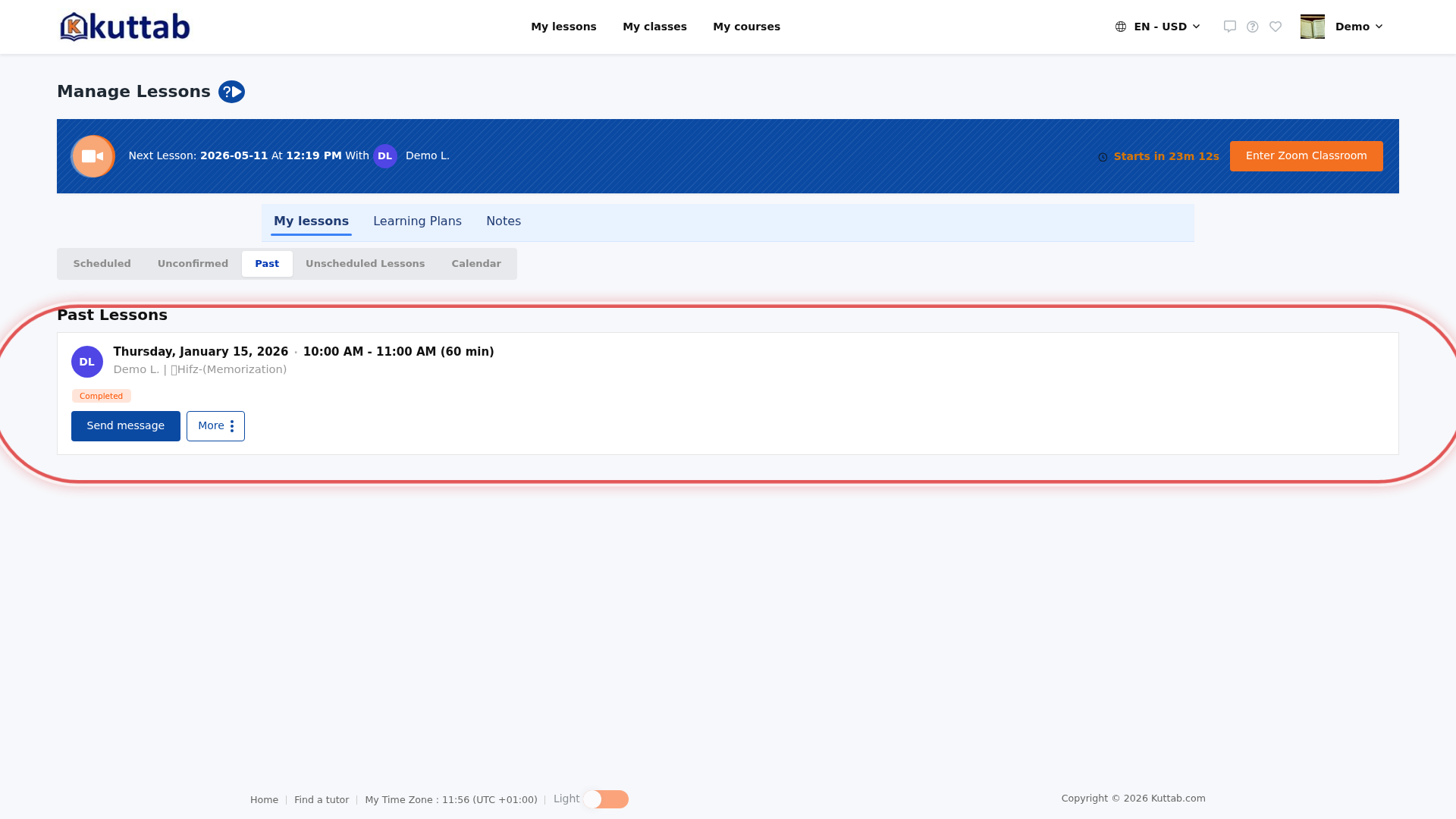Open the Manage Lessons help video icon

click(x=231, y=92)
